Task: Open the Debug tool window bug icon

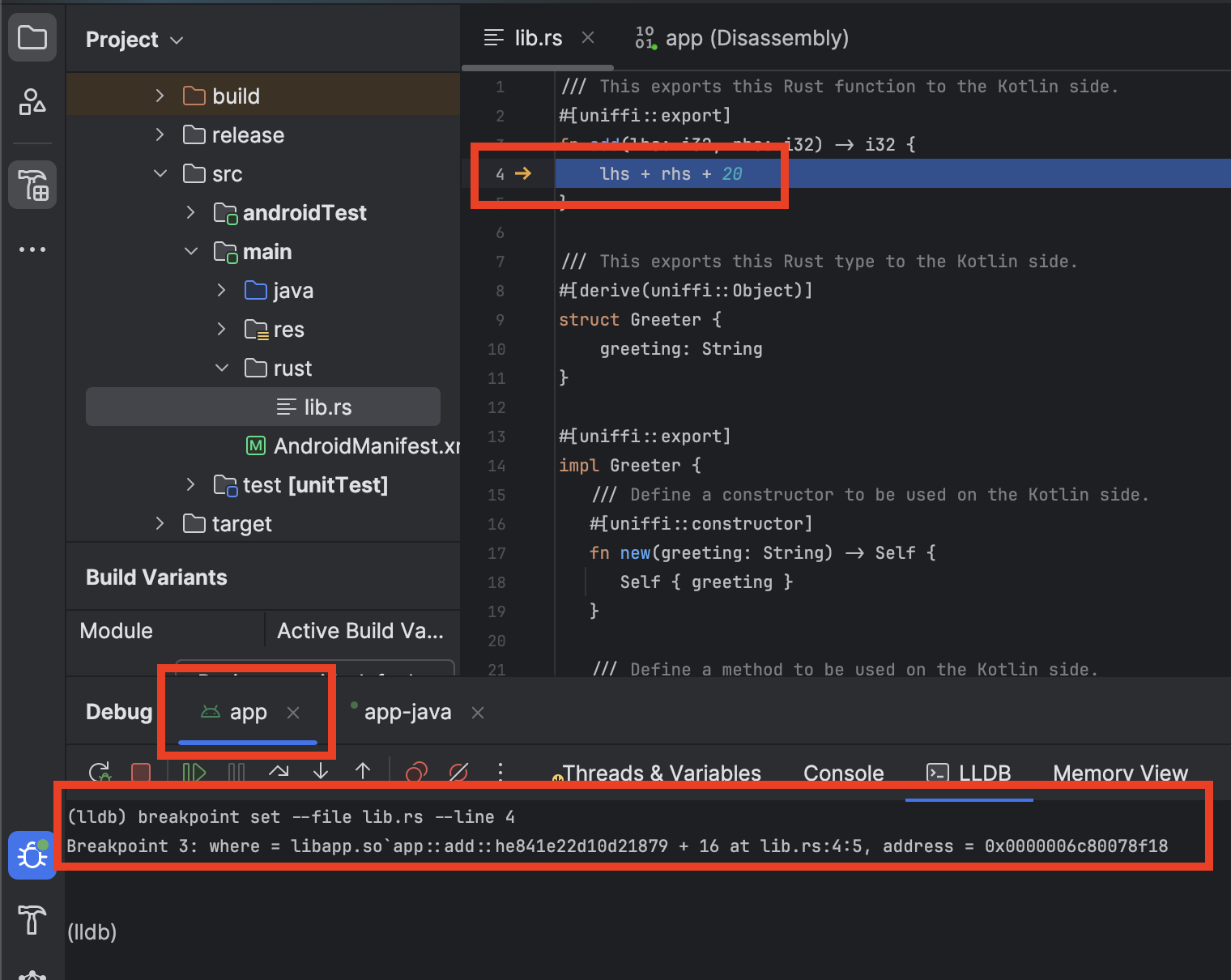Action: 32,854
